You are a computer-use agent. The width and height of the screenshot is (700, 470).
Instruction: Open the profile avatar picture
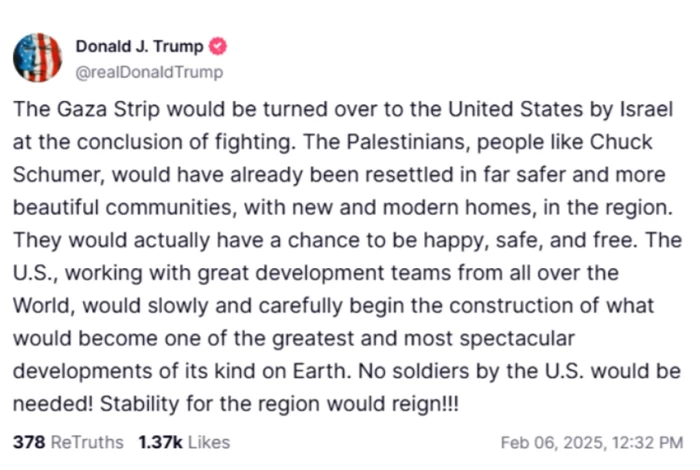37,58
